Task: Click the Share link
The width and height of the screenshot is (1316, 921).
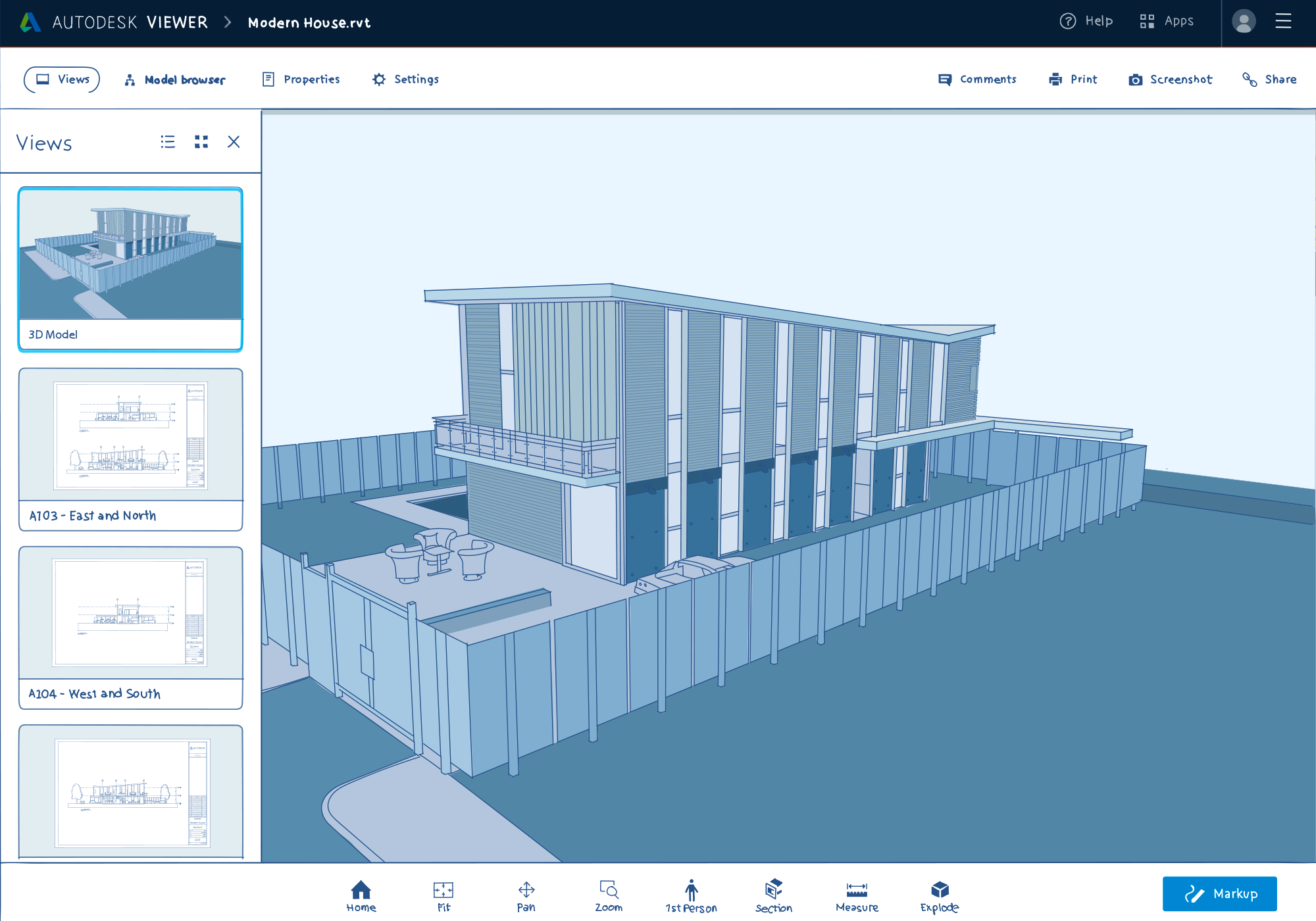Action: [1269, 80]
